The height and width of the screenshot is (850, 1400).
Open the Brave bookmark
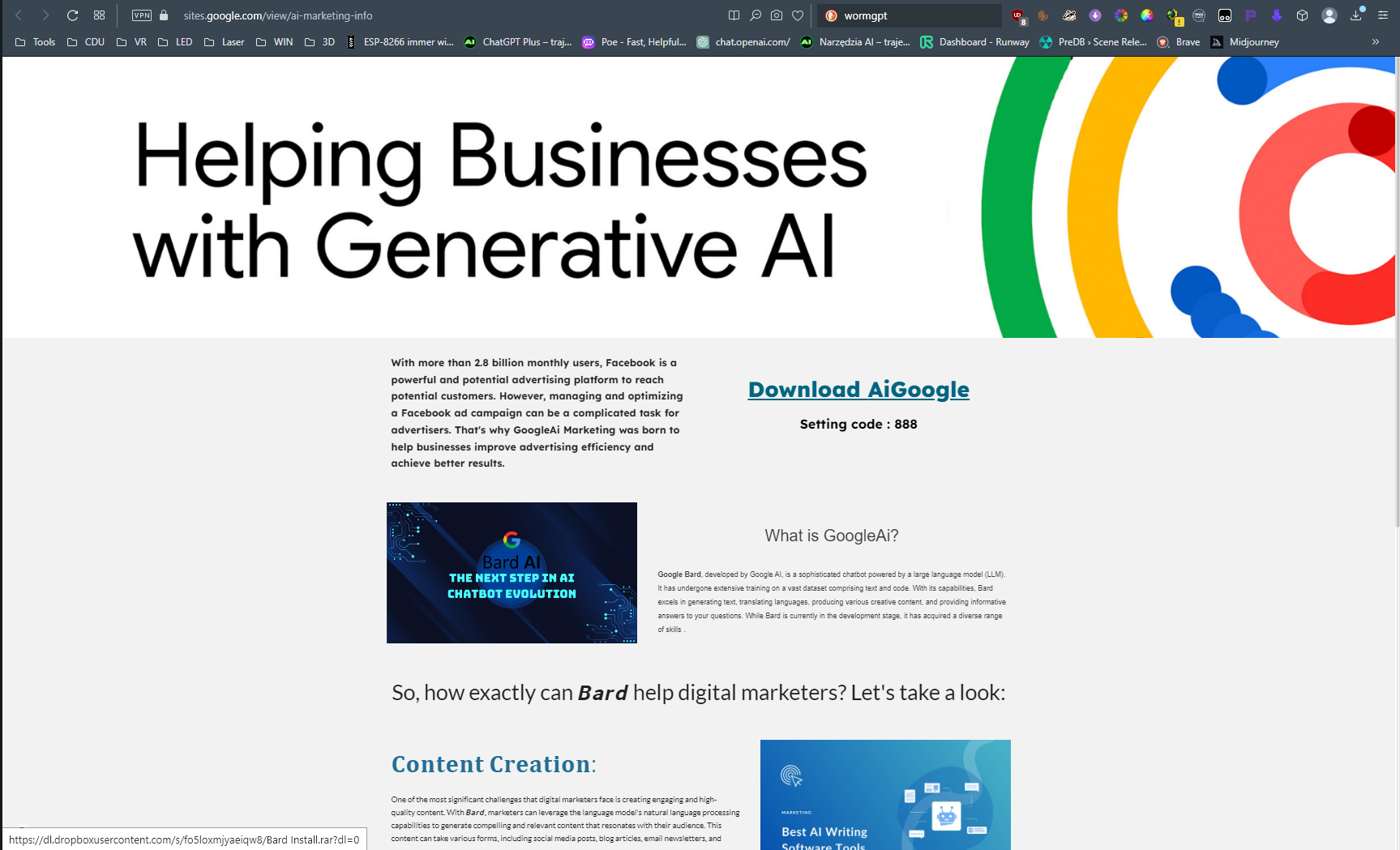coord(1179,42)
